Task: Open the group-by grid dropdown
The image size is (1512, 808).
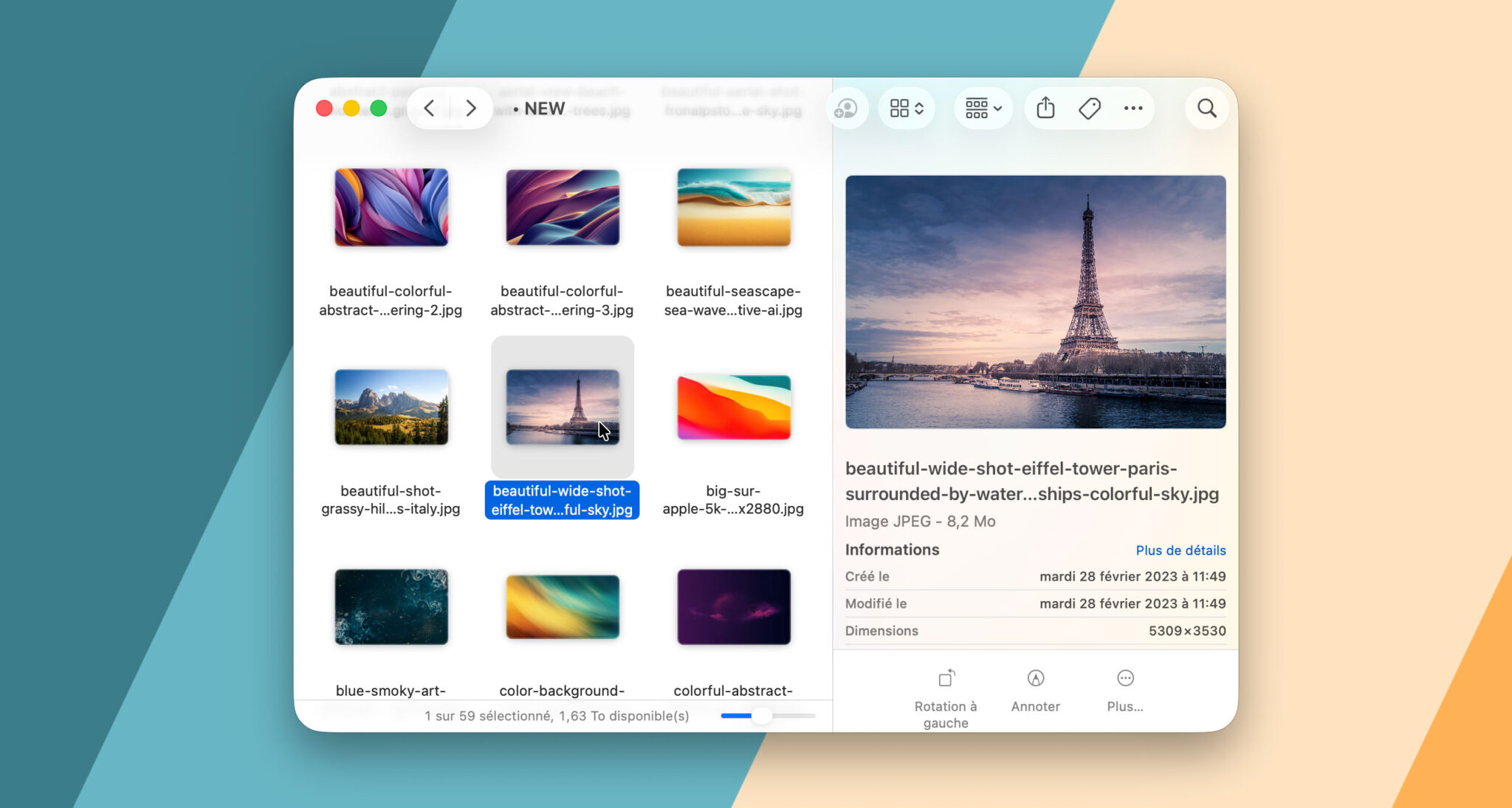Action: point(983,109)
